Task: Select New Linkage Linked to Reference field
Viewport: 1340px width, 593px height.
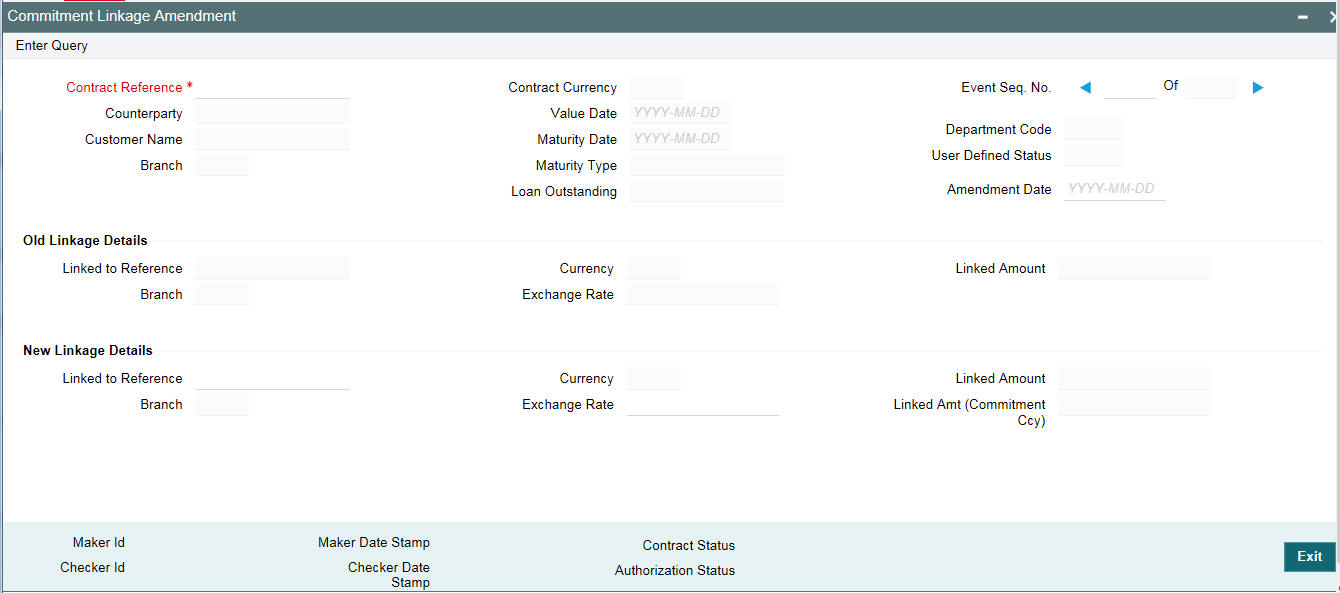Action: [273, 379]
